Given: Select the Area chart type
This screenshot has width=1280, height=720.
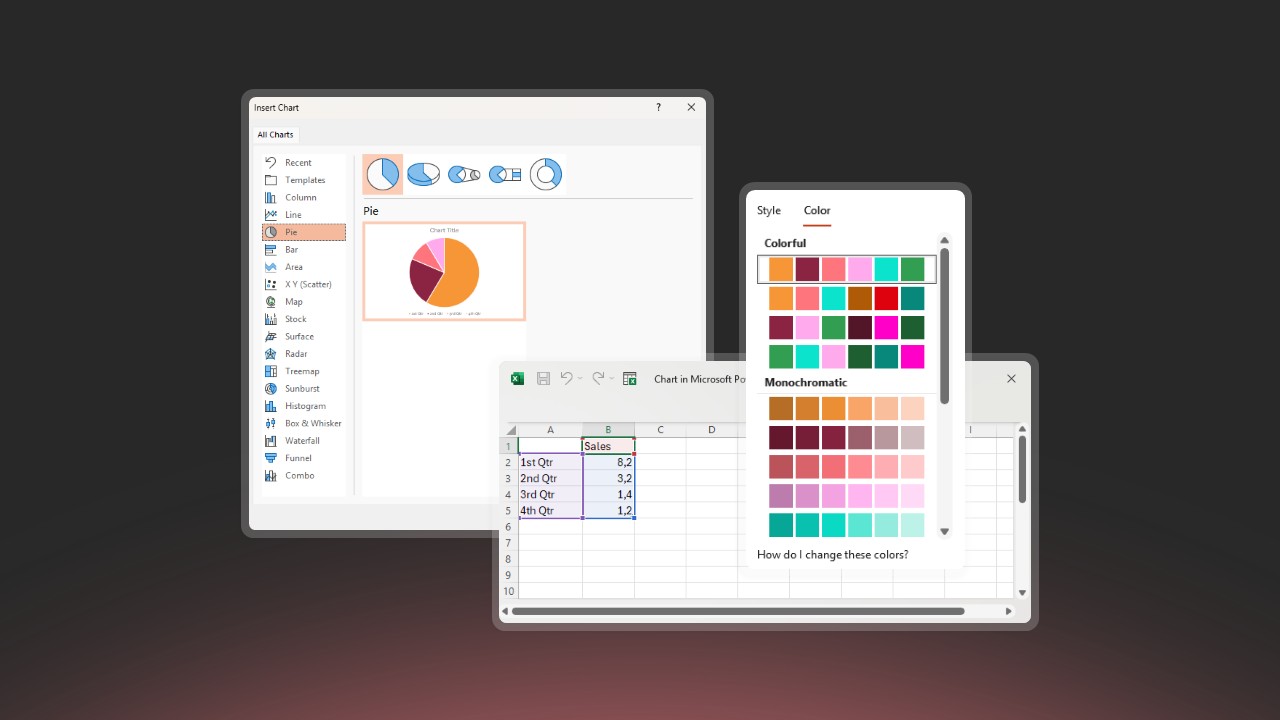Looking at the screenshot, I should pyautogui.click(x=304, y=267).
